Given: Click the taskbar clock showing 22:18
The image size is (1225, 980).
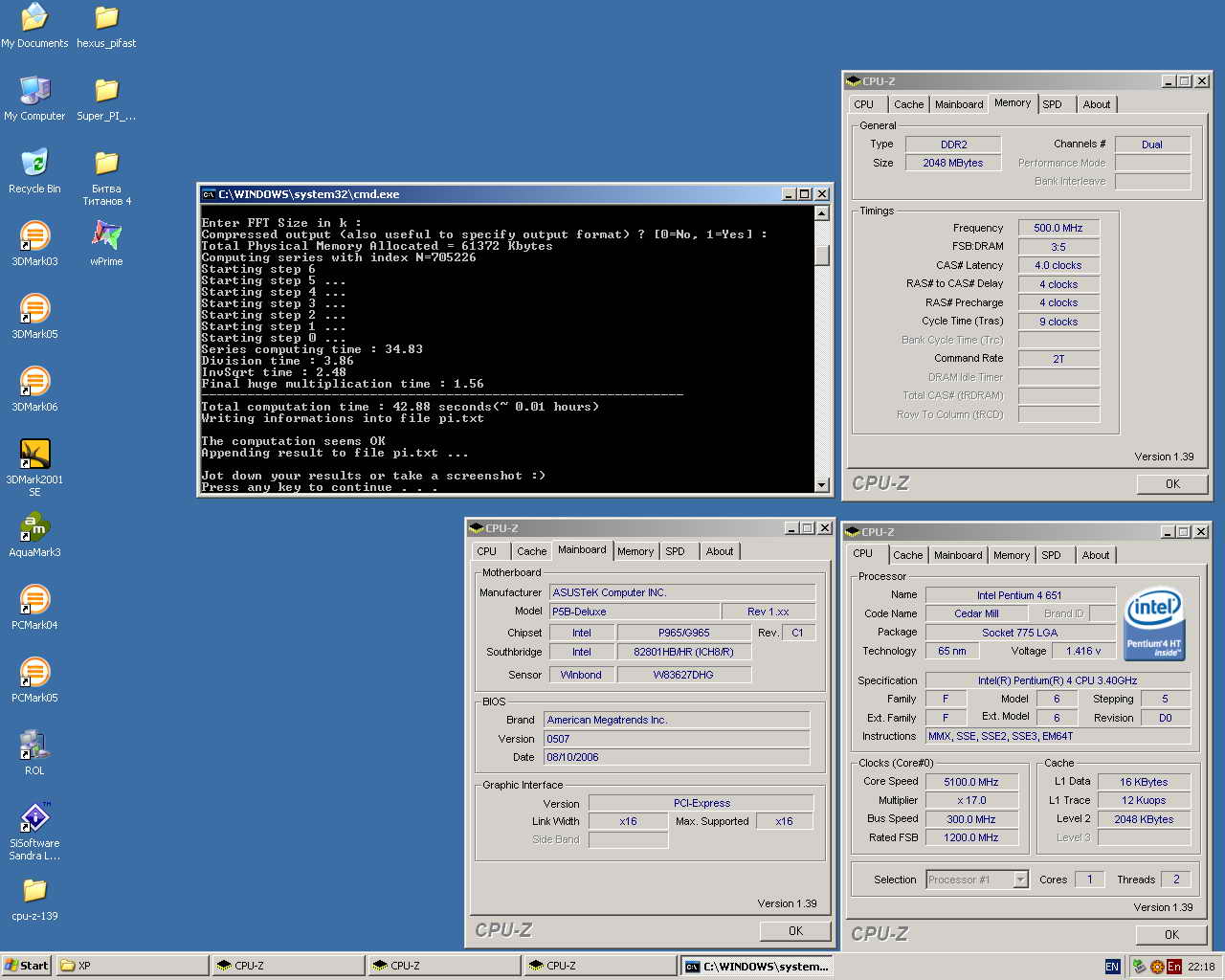Looking at the screenshot, I should point(1201,967).
